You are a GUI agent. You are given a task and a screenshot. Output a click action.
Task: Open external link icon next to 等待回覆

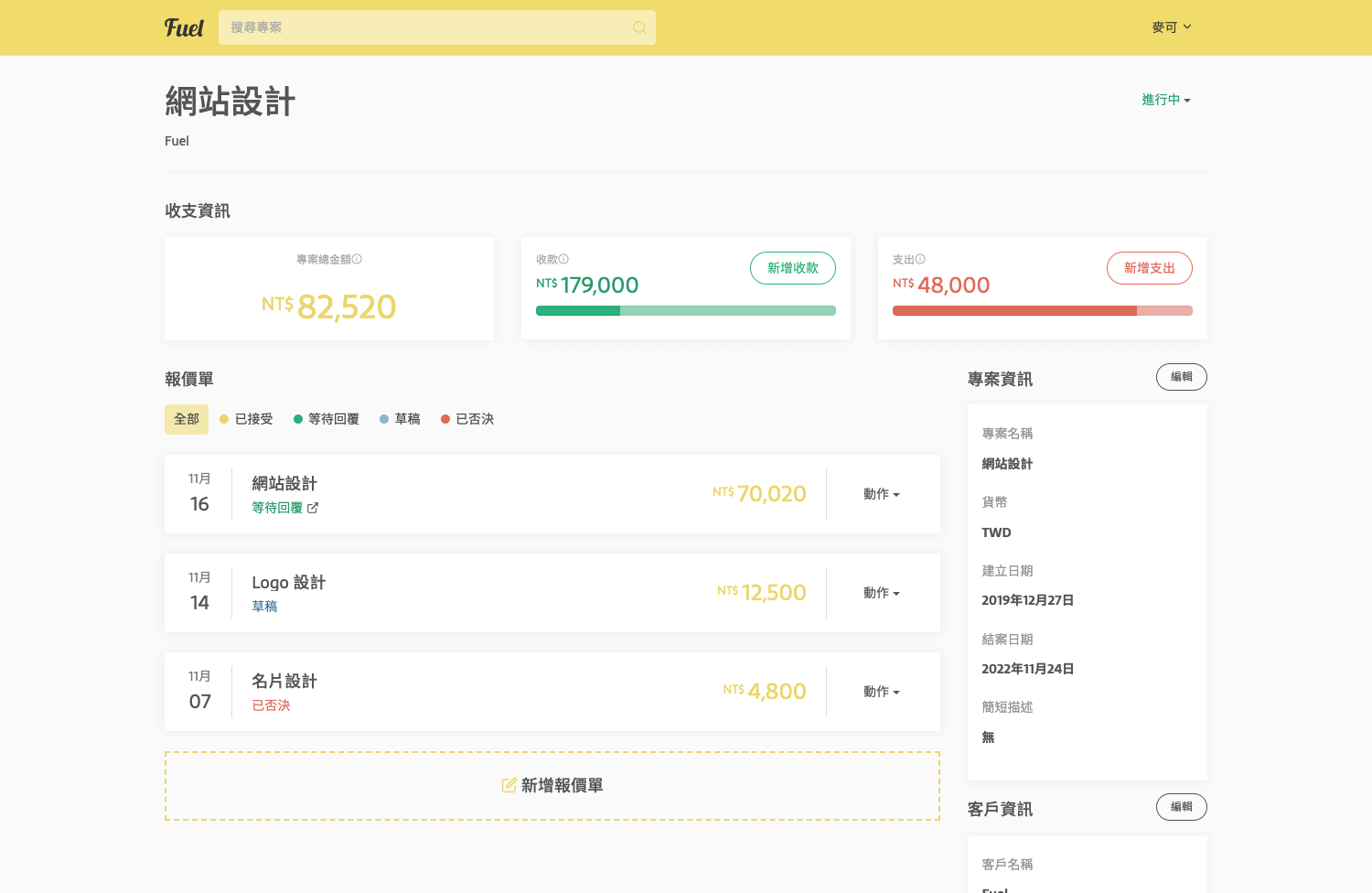click(313, 508)
